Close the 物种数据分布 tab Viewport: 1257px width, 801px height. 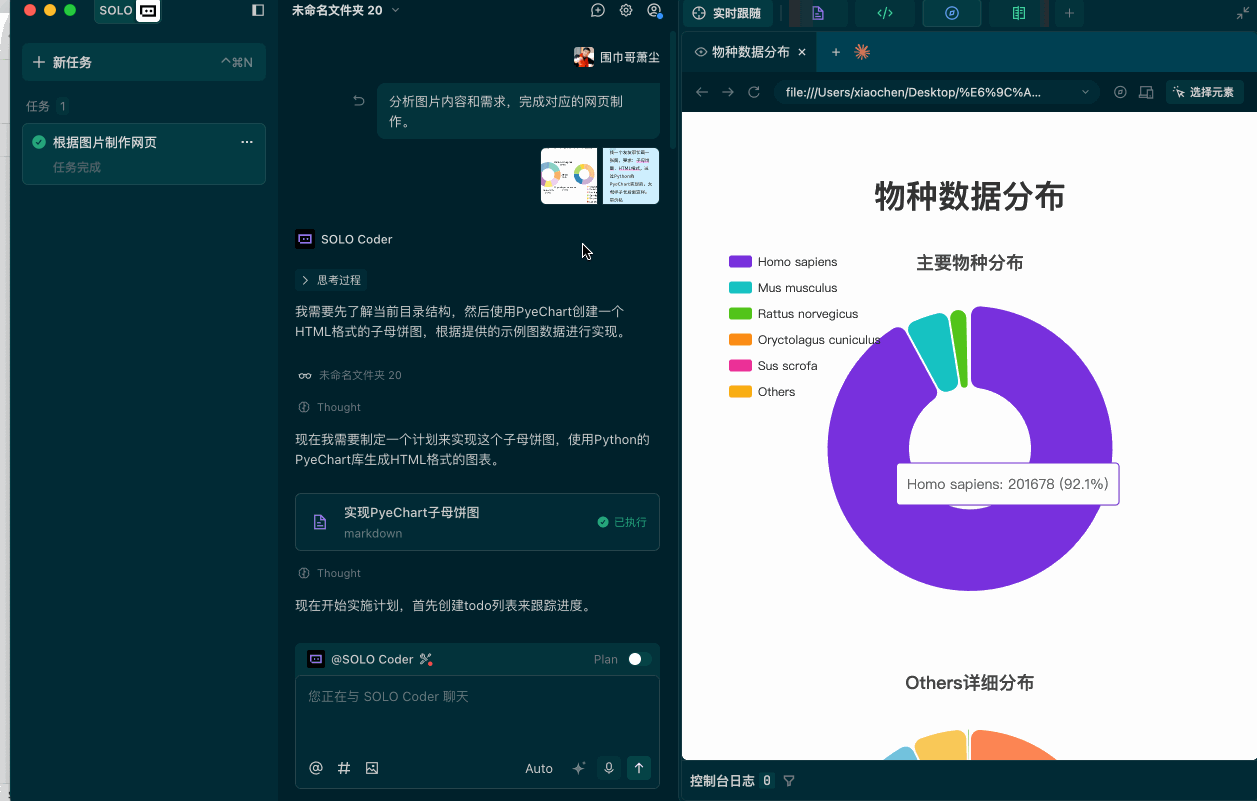802,52
